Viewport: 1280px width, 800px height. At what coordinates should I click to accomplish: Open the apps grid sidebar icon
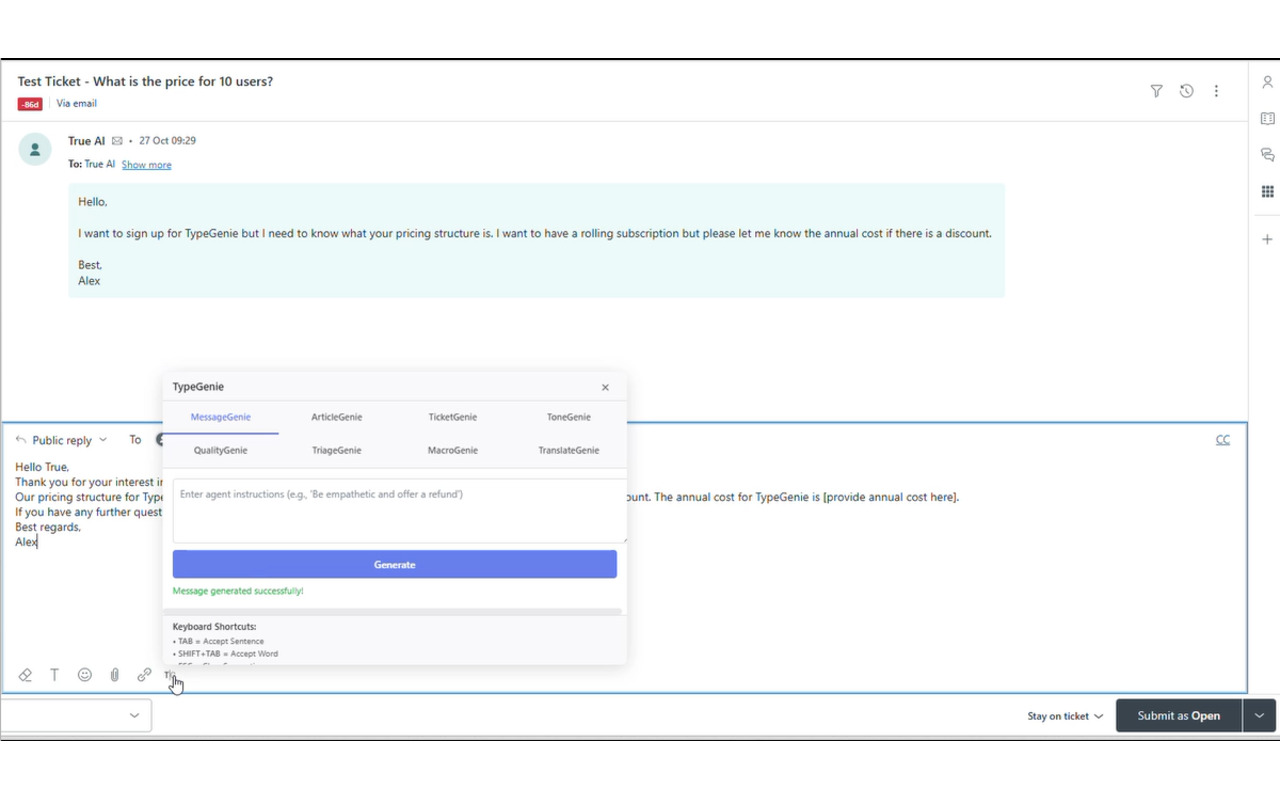pos(1267,191)
